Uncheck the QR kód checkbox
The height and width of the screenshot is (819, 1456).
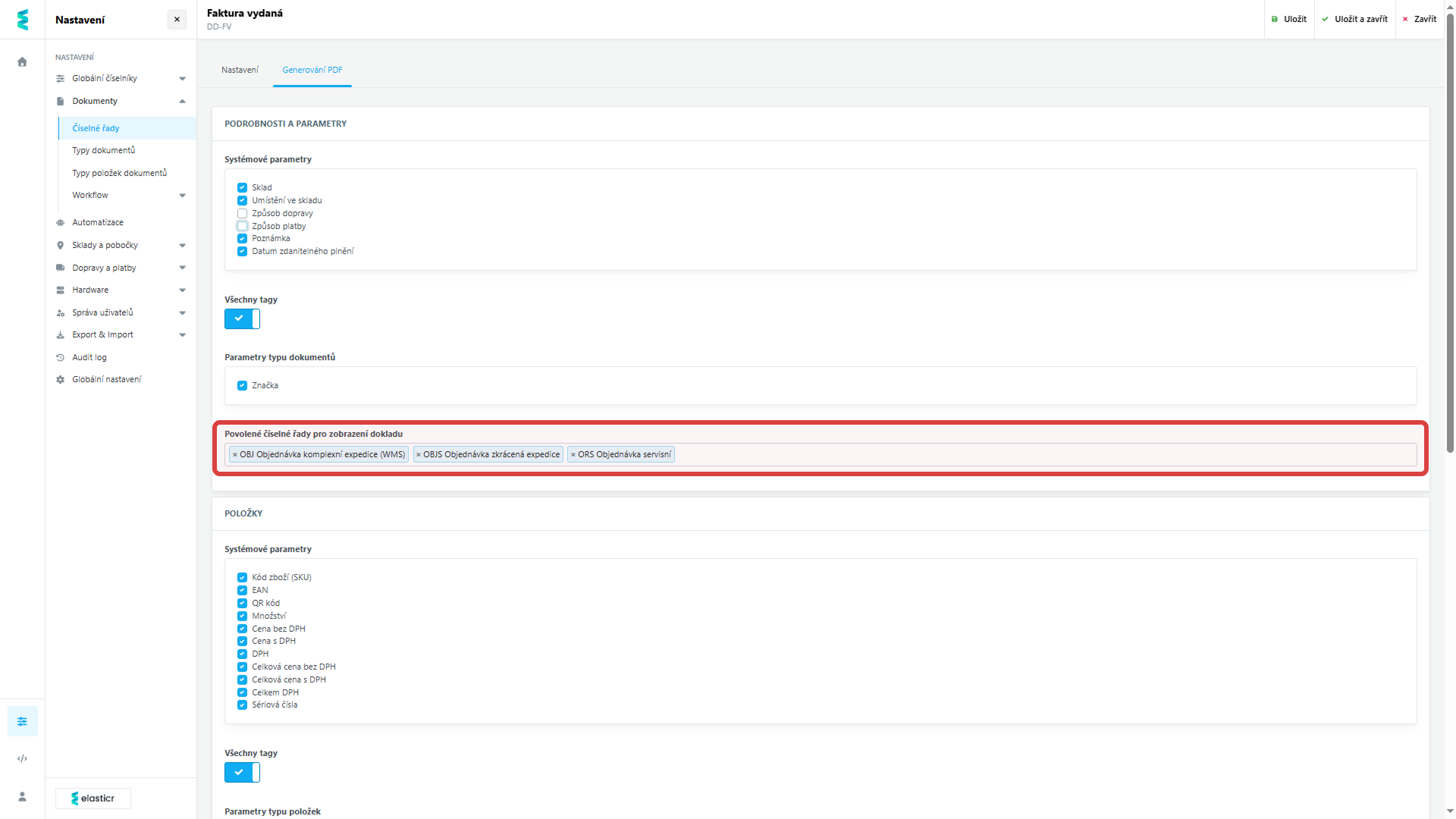pos(242,603)
